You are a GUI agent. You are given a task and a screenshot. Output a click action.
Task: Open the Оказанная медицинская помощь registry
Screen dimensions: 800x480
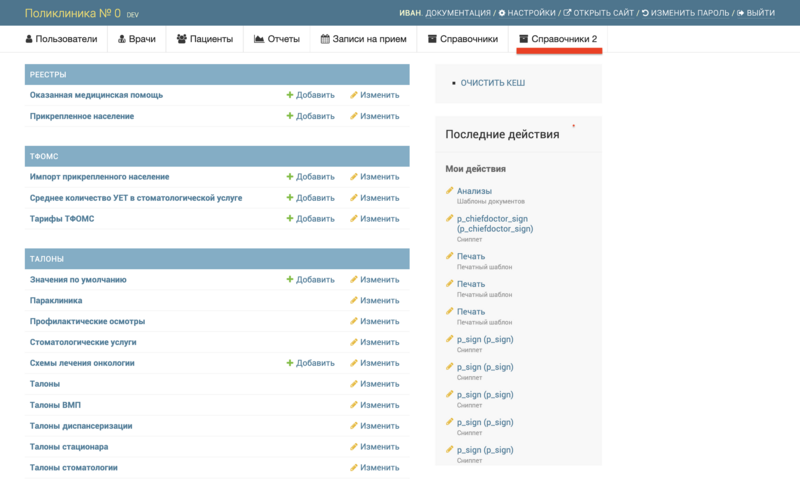(96, 95)
